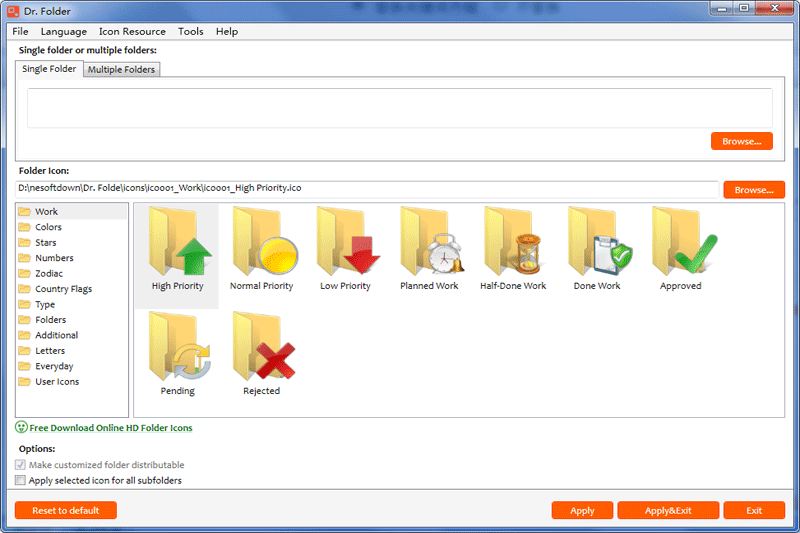Browse for a folder icon file
This screenshot has width=800, height=533.
click(x=754, y=190)
